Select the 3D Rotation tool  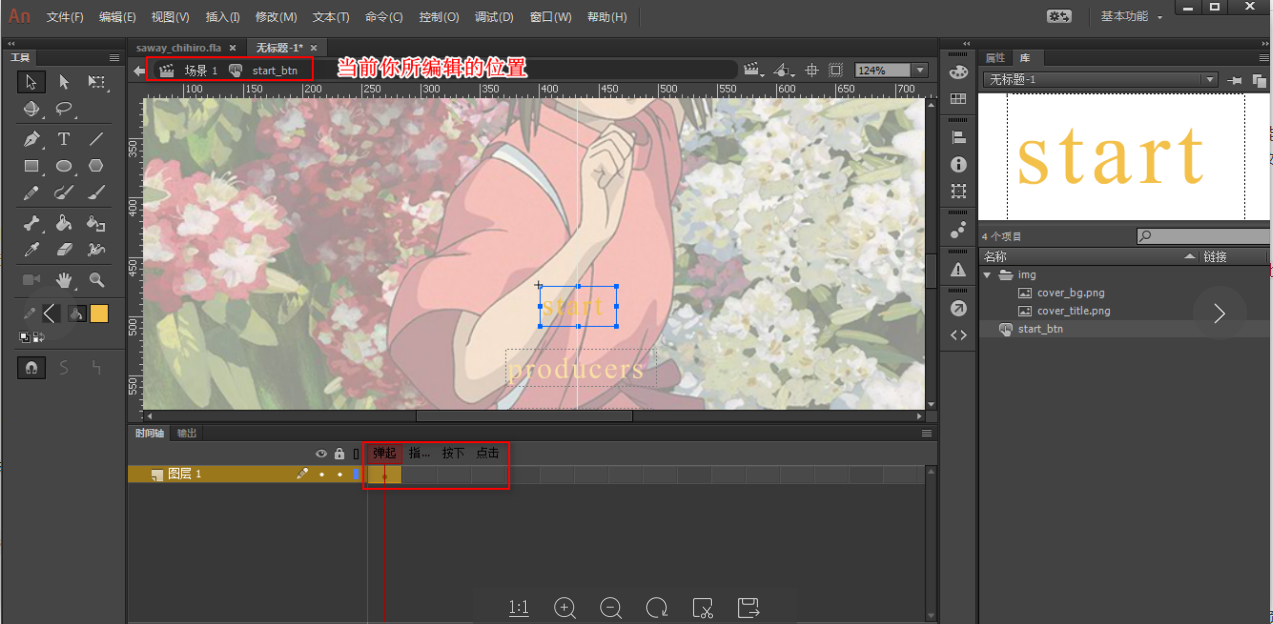click(x=31, y=108)
